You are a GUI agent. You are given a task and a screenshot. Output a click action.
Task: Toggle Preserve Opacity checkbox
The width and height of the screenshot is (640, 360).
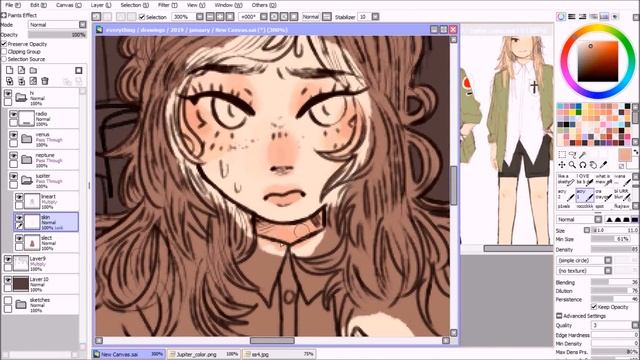point(4,44)
